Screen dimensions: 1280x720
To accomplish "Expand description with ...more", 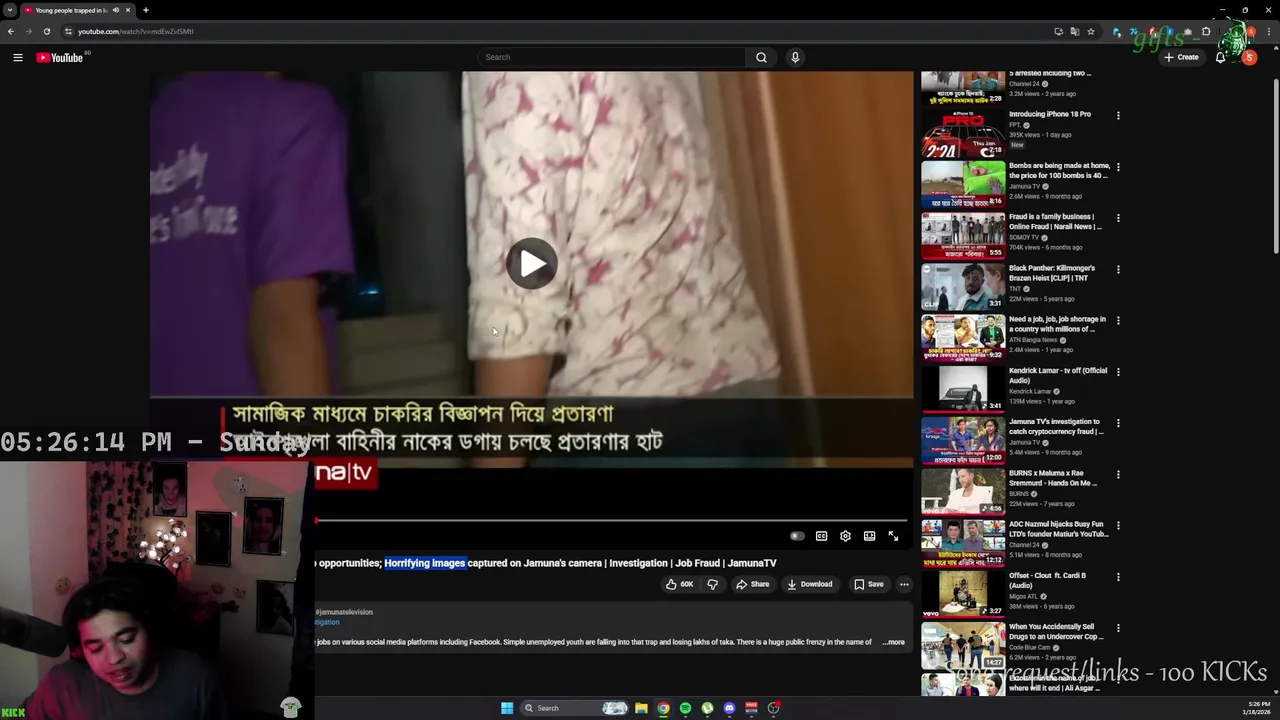I will [894, 642].
